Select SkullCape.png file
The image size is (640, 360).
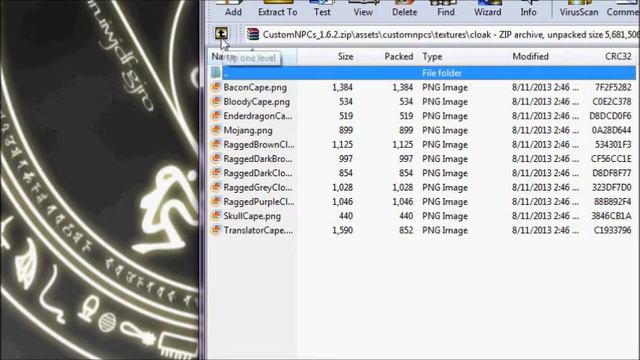point(252,216)
